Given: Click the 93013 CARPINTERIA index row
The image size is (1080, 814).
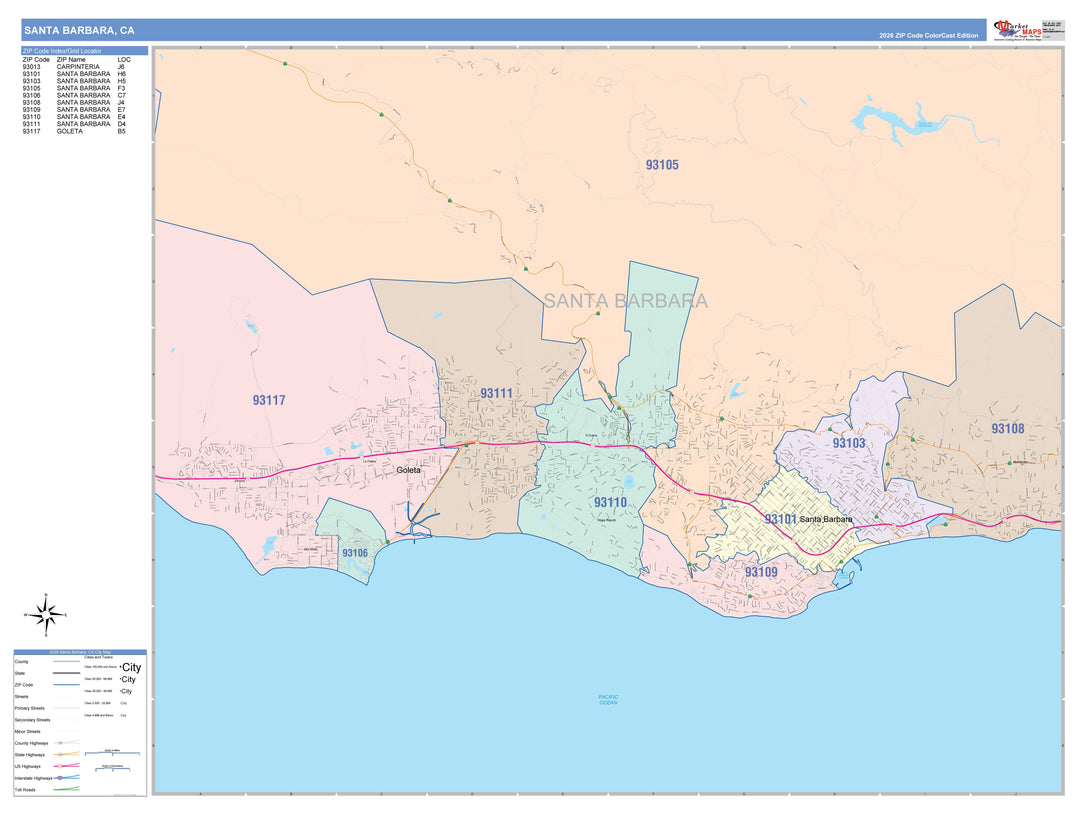Looking at the screenshot, I should (74, 67).
